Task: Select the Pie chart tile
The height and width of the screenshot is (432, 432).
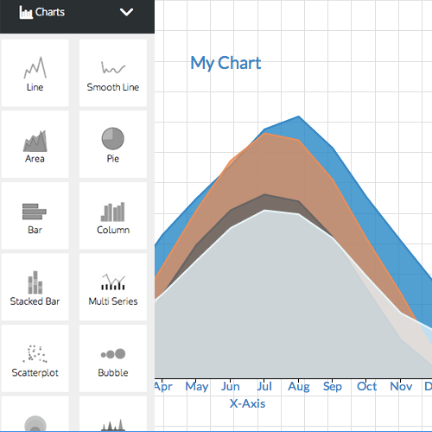Action: tap(113, 144)
